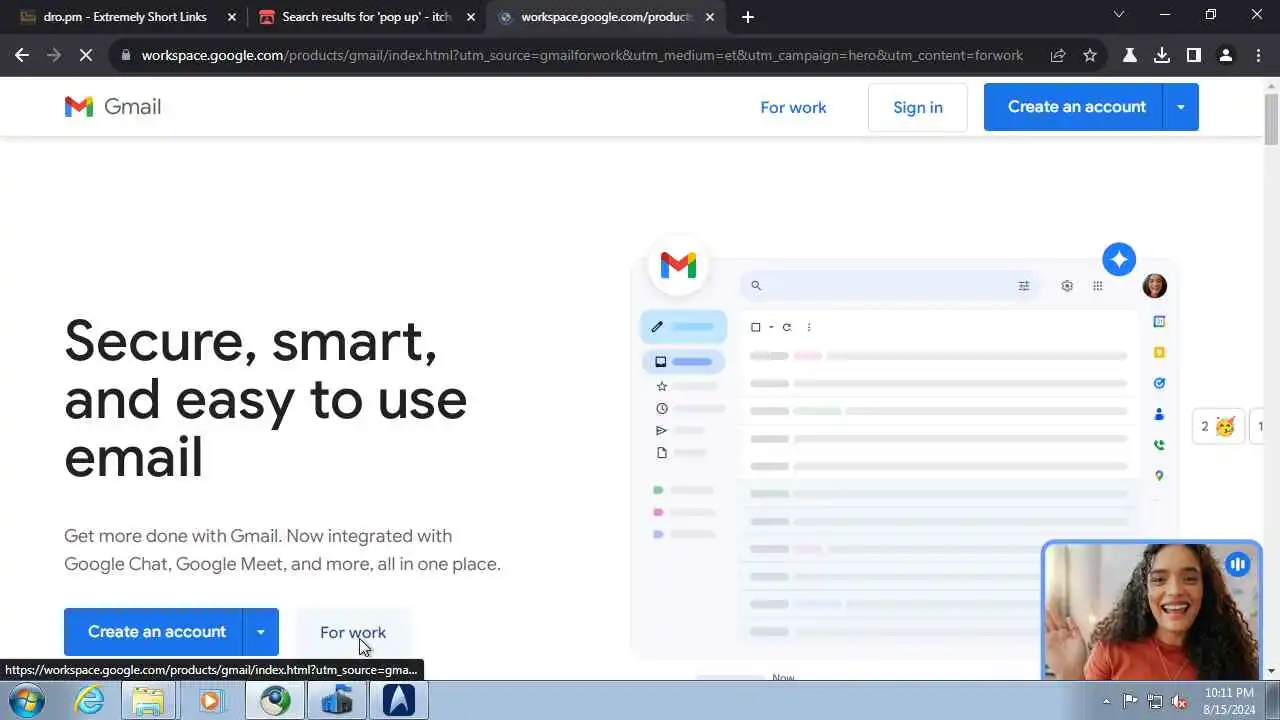Click the Sign in button
Screen dimensions: 1280x720
[918, 107]
